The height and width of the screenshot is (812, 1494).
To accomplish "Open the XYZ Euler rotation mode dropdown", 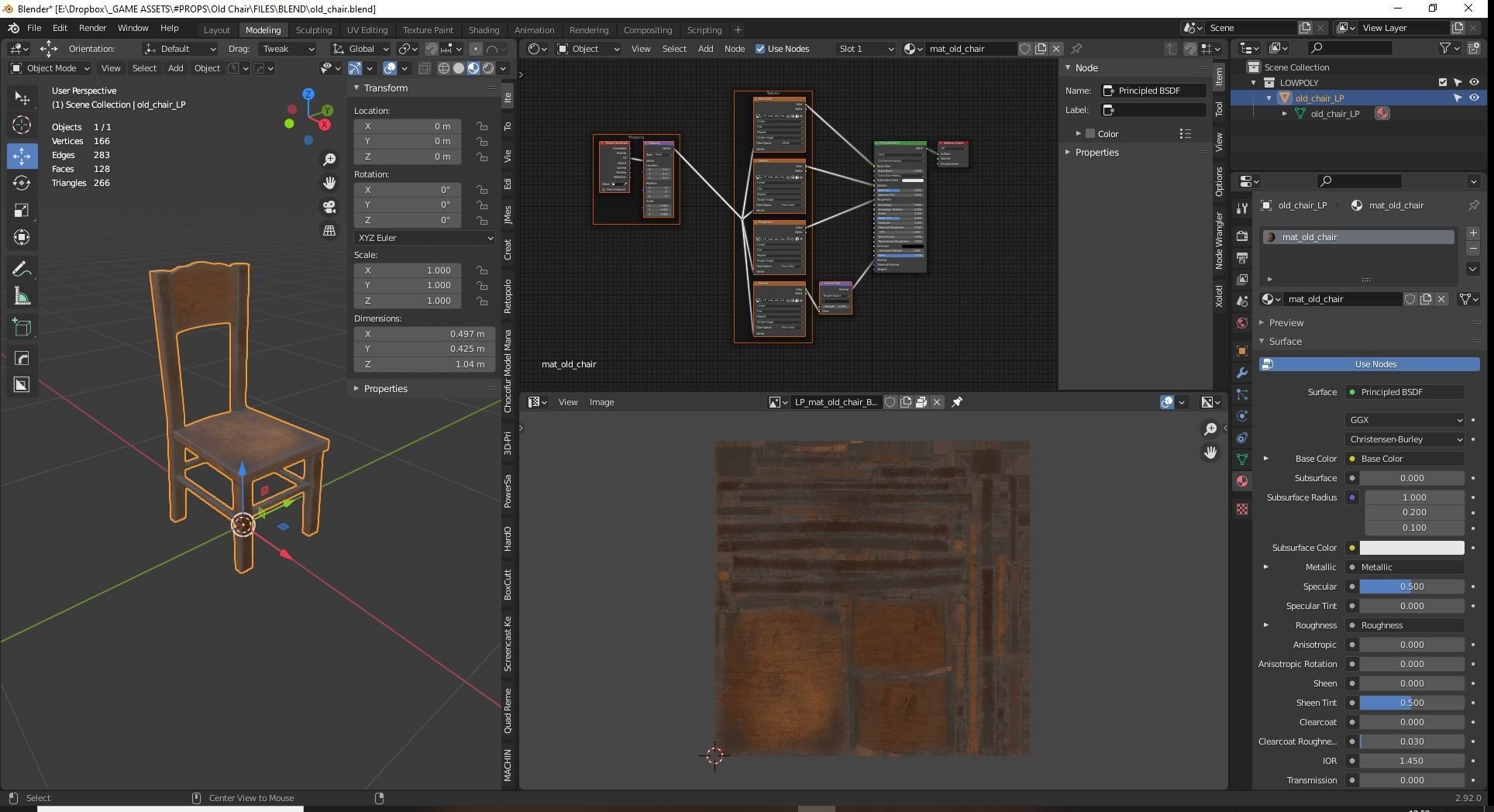I will [424, 238].
